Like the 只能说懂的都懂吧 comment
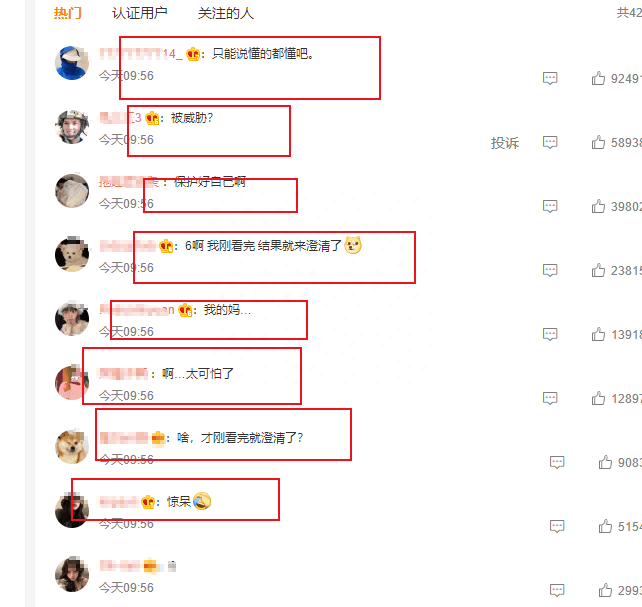The width and height of the screenshot is (642, 607). [x=598, y=78]
